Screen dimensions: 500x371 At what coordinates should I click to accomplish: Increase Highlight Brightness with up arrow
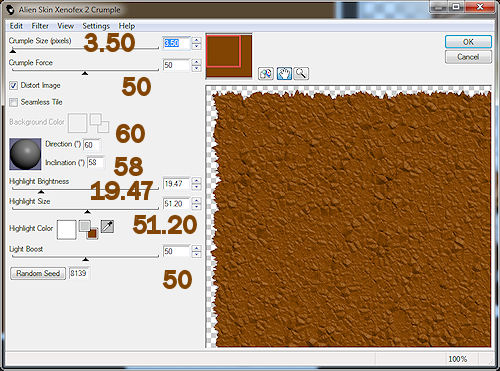point(197,181)
